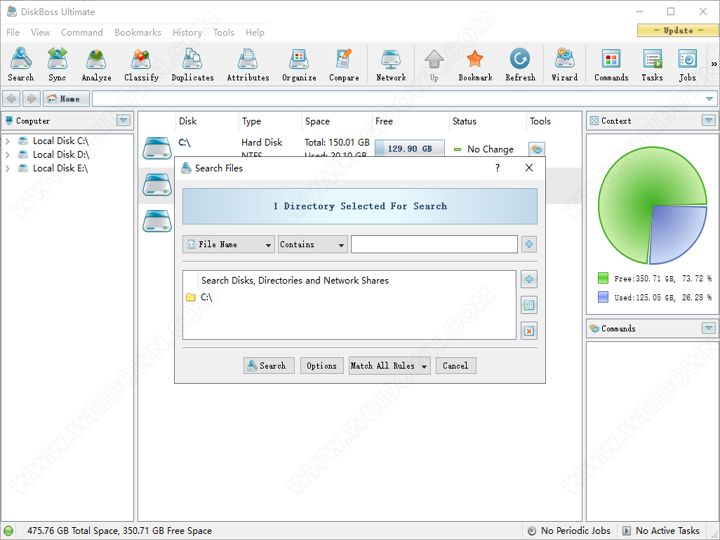Open the Analyze disk tool
This screenshot has width=720, height=540.
coord(96,65)
